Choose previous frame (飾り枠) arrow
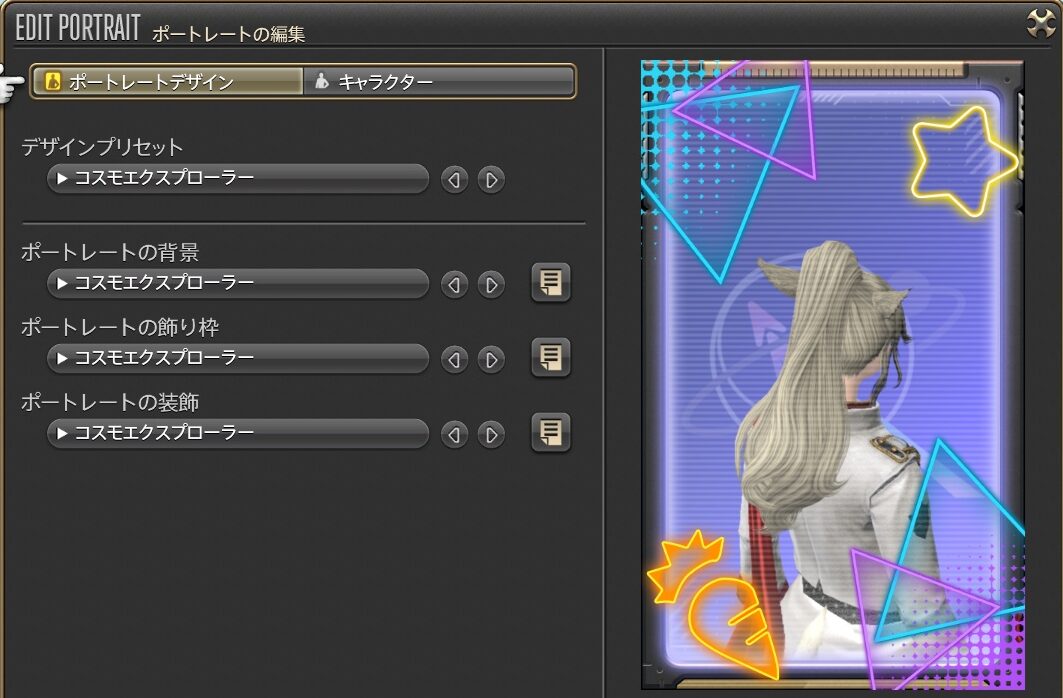Screen dimensions: 1063x698 (454, 359)
